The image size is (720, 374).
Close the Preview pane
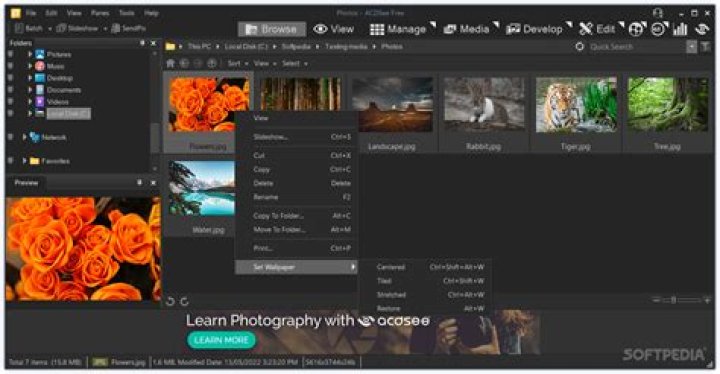[153, 183]
